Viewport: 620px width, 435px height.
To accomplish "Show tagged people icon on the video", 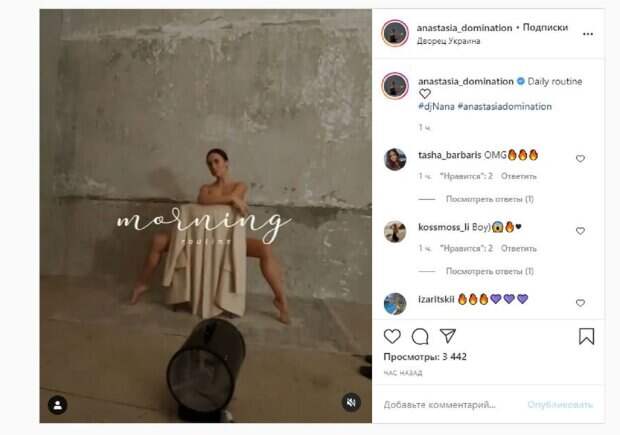I will click(x=58, y=405).
